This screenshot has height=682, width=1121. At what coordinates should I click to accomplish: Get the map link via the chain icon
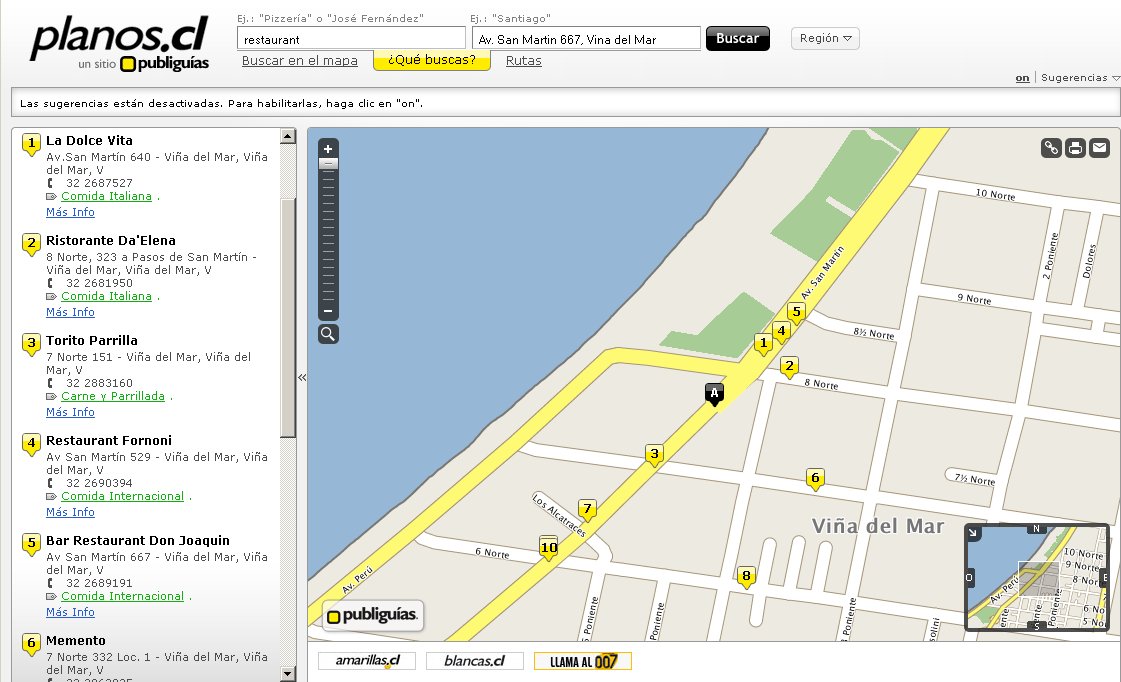tap(1051, 148)
